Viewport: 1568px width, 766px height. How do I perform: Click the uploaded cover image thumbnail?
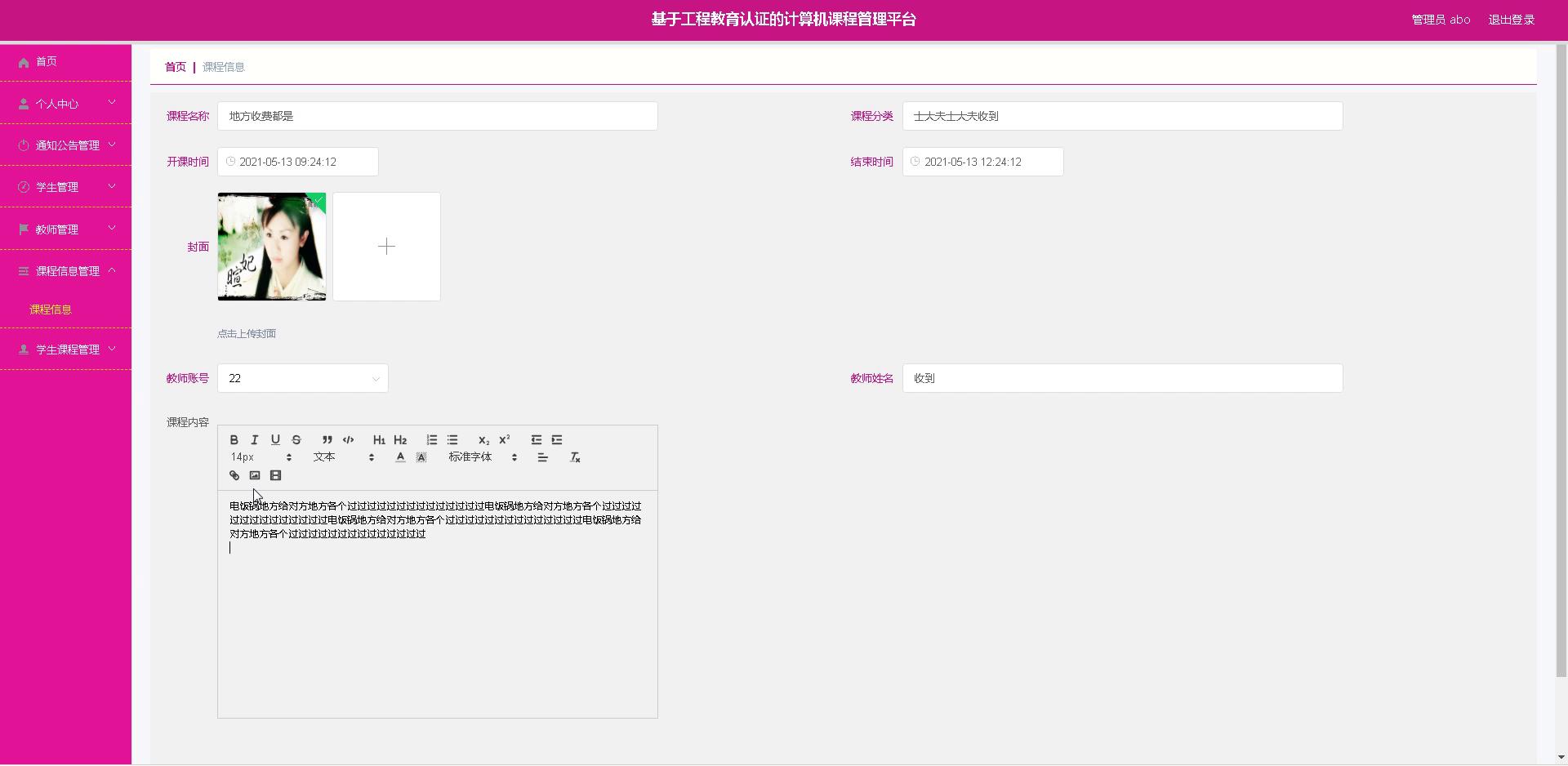tap(272, 247)
